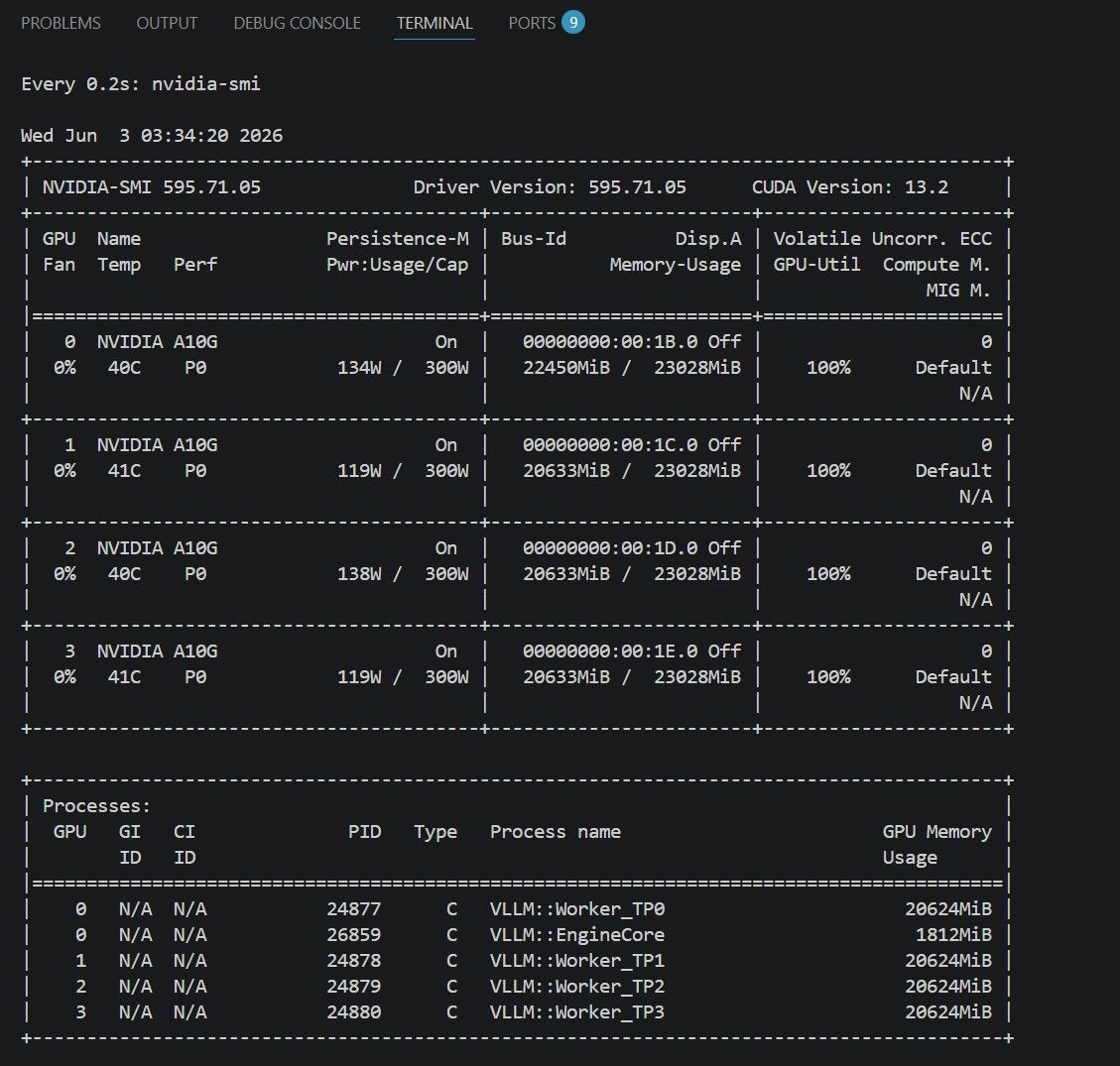The height and width of the screenshot is (1066, 1120).
Task: Click the 'Compute M.' header text
Action: coord(936,265)
